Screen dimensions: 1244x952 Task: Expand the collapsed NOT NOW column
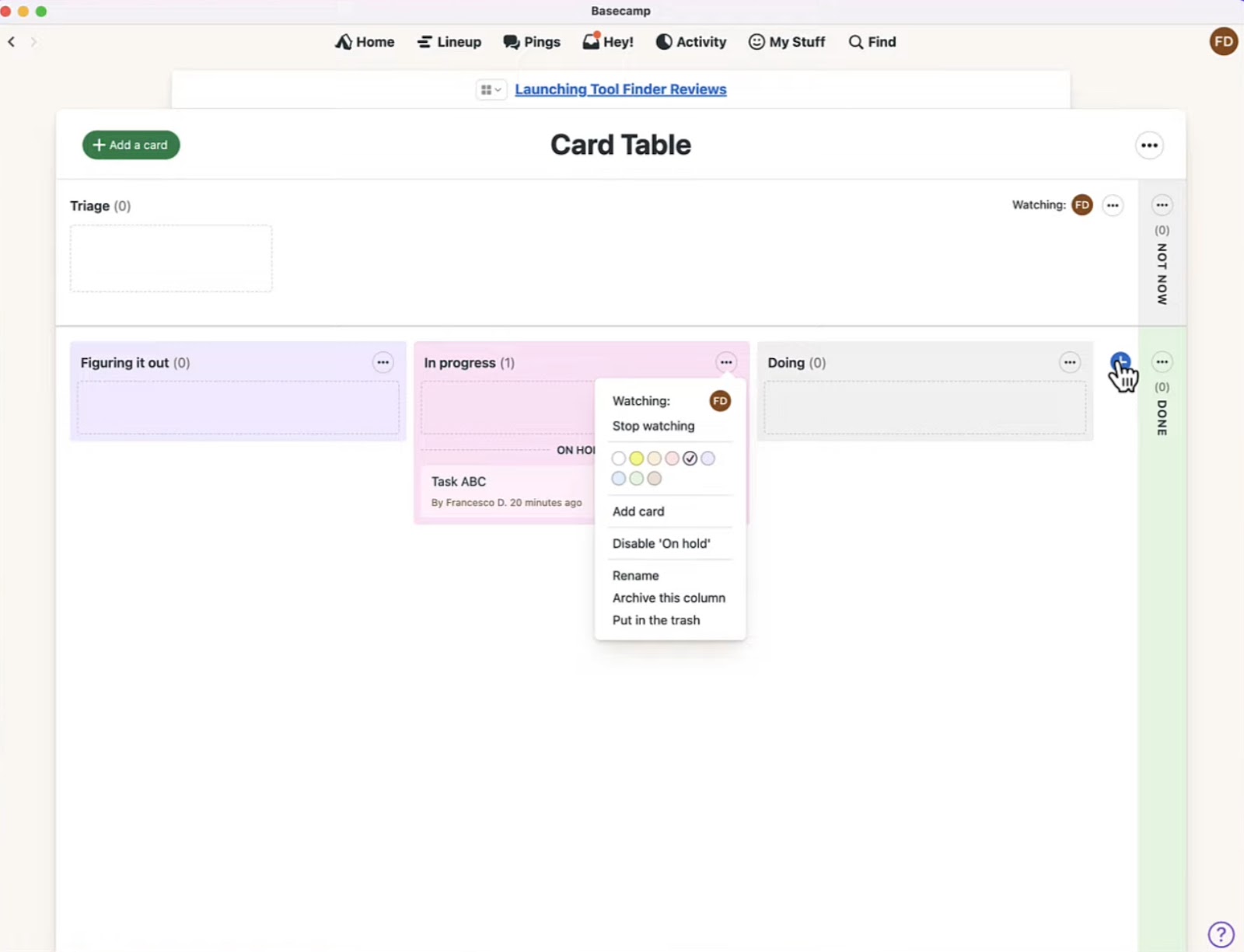1162,274
